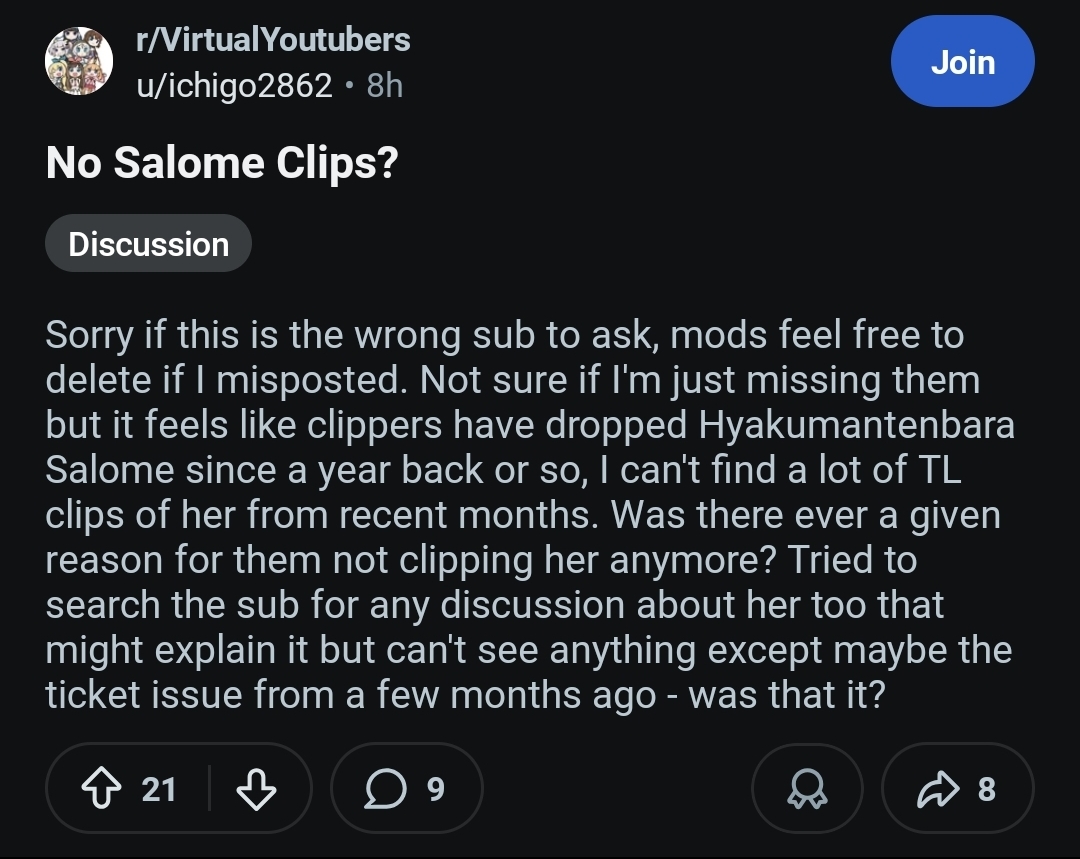Image resolution: width=1080 pixels, height=859 pixels.
Task: Tap the share arrow icon
Action: (x=935, y=789)
